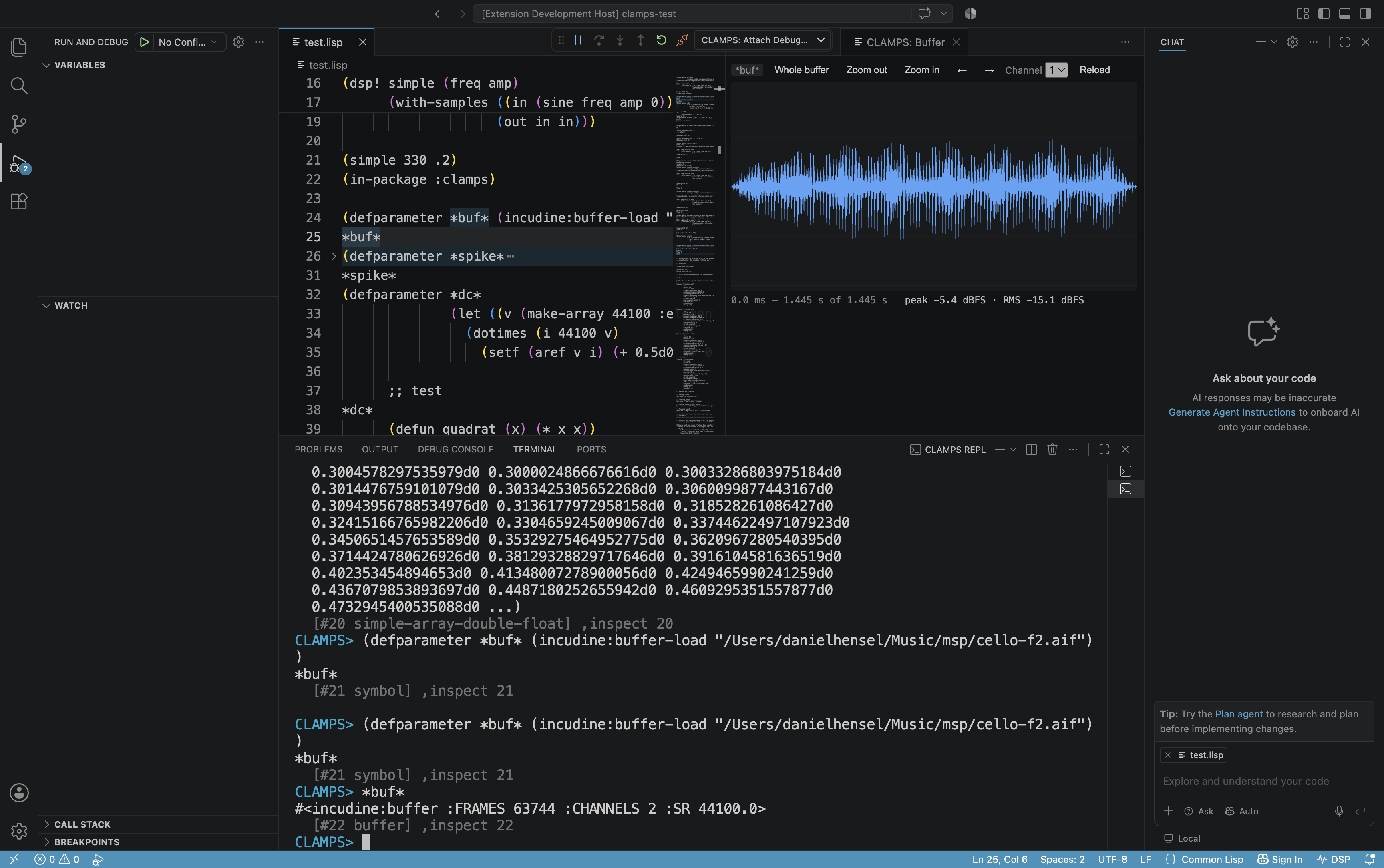Toggle bottom panel visibility

coord(1344,14)
